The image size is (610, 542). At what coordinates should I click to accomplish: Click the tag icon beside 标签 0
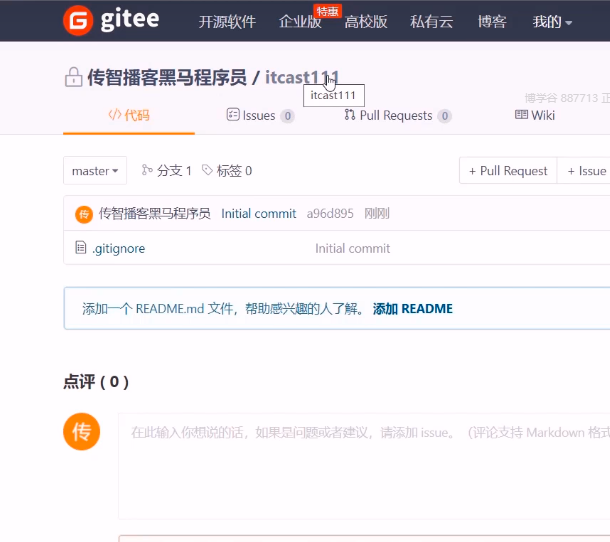pos(207,170)
